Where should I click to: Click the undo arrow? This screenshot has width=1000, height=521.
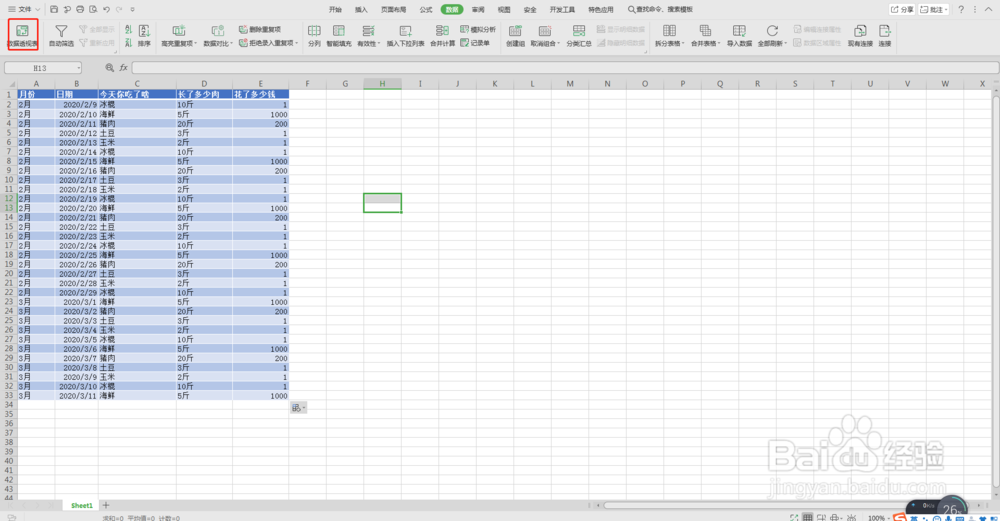click(107, 10)
